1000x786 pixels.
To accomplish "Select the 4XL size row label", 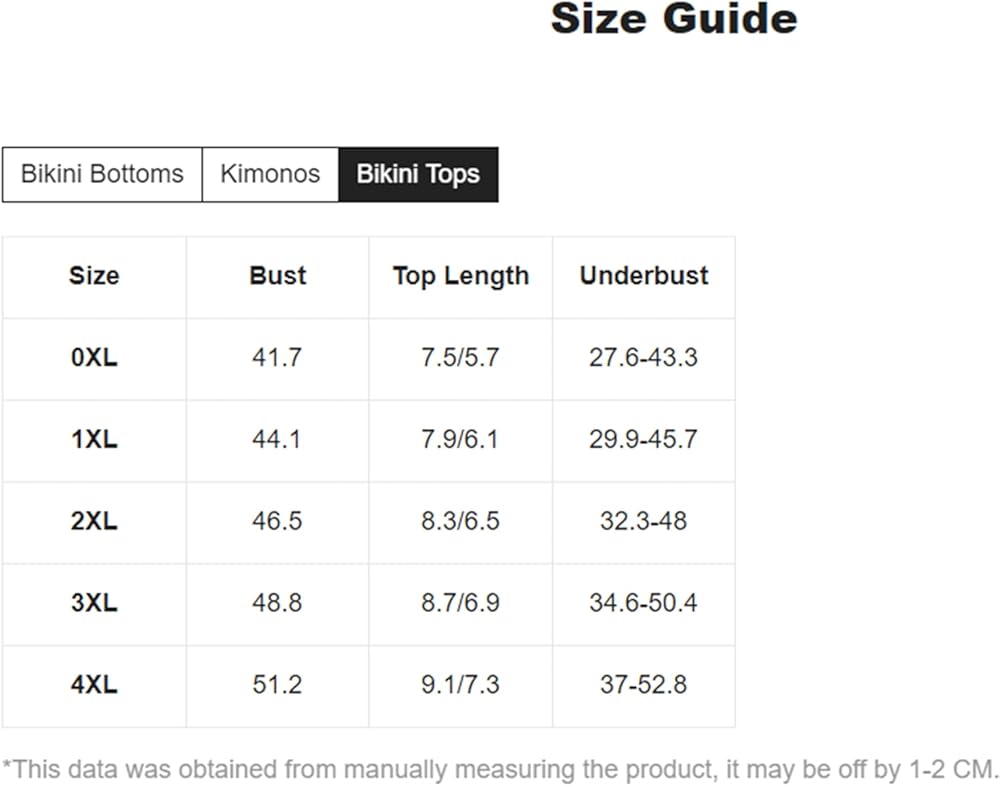I will 94,686.
